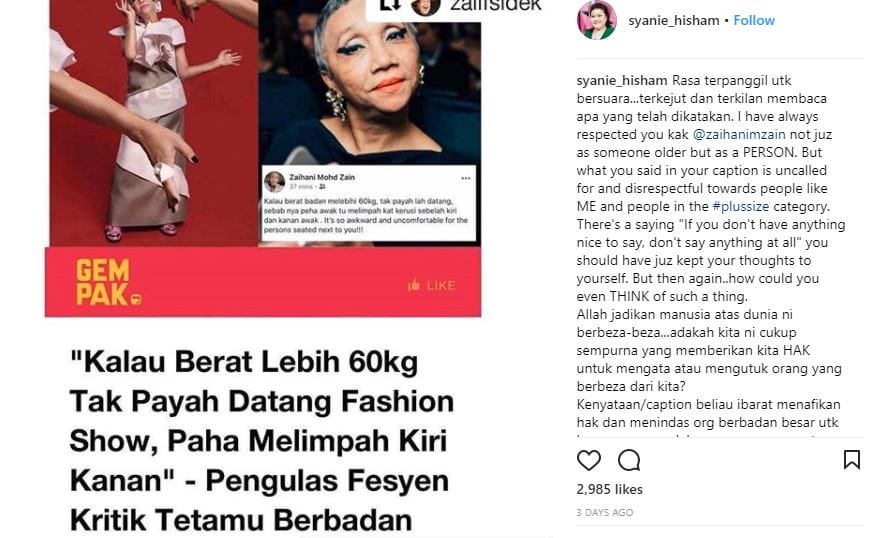Click the thumbs-up LIKE icon on the Gempak banner

pos(414,285)
